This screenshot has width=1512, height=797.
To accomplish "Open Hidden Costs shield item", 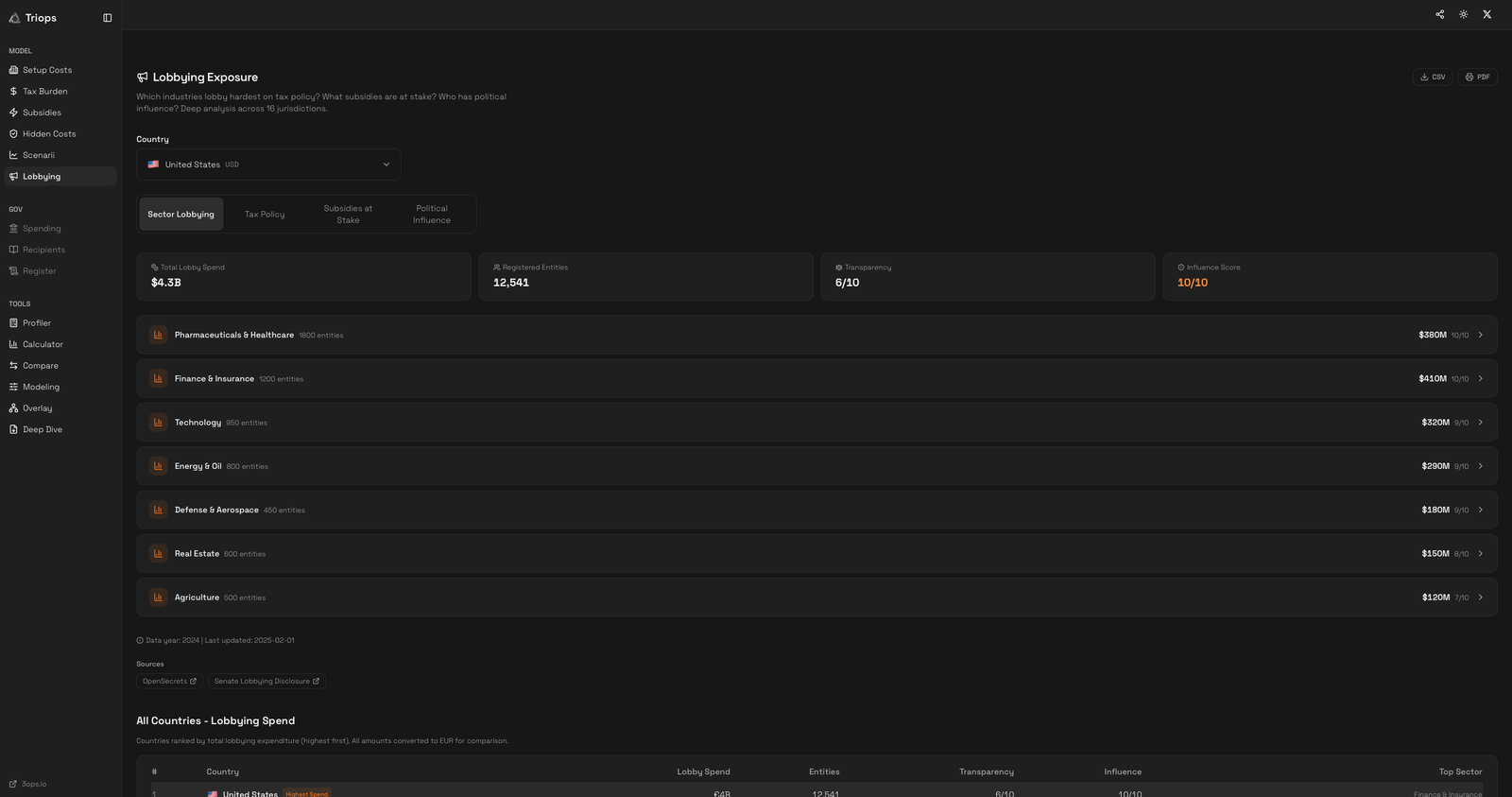I will [49, 134].
